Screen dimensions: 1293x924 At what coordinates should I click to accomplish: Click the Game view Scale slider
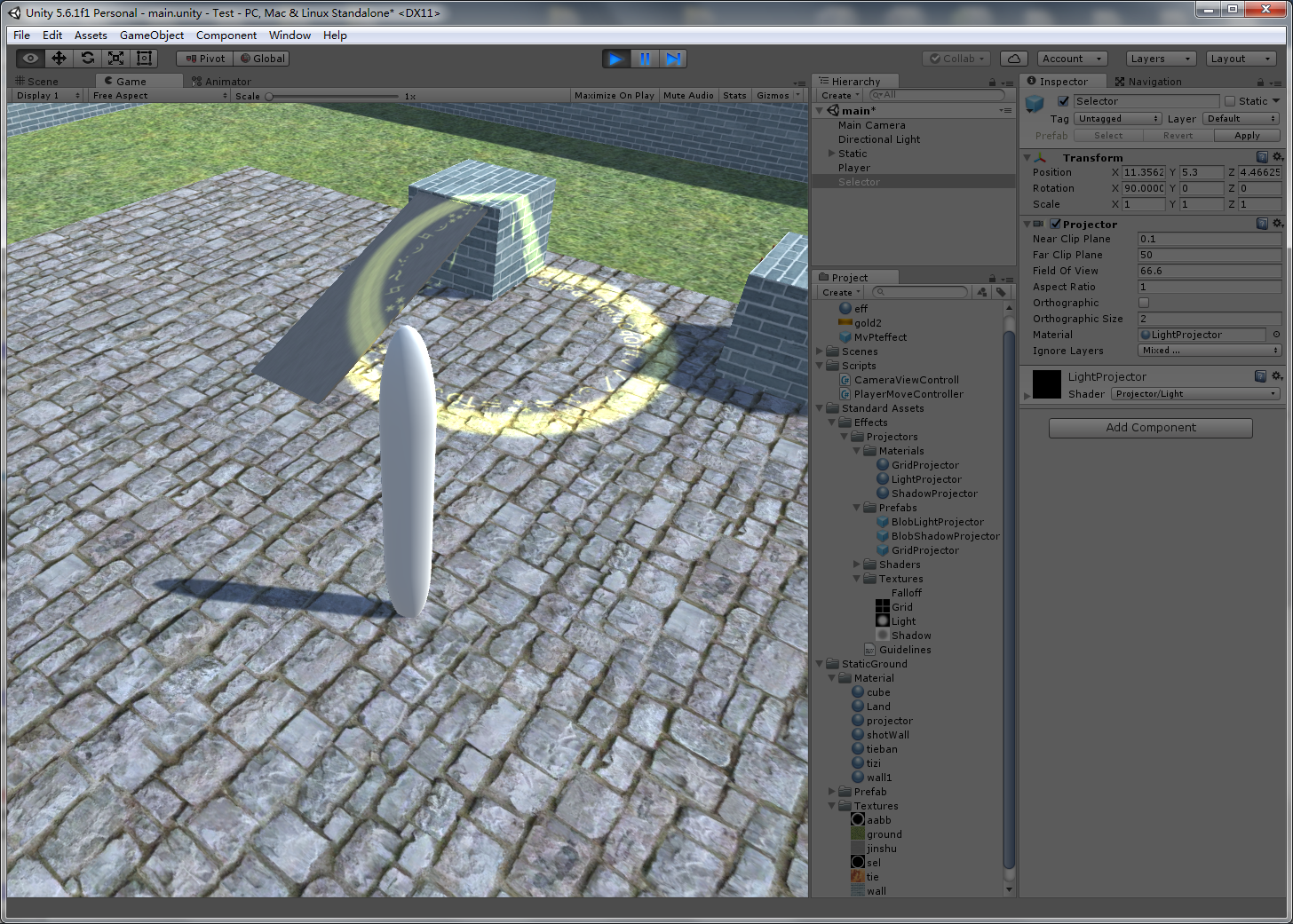(333, 96)
